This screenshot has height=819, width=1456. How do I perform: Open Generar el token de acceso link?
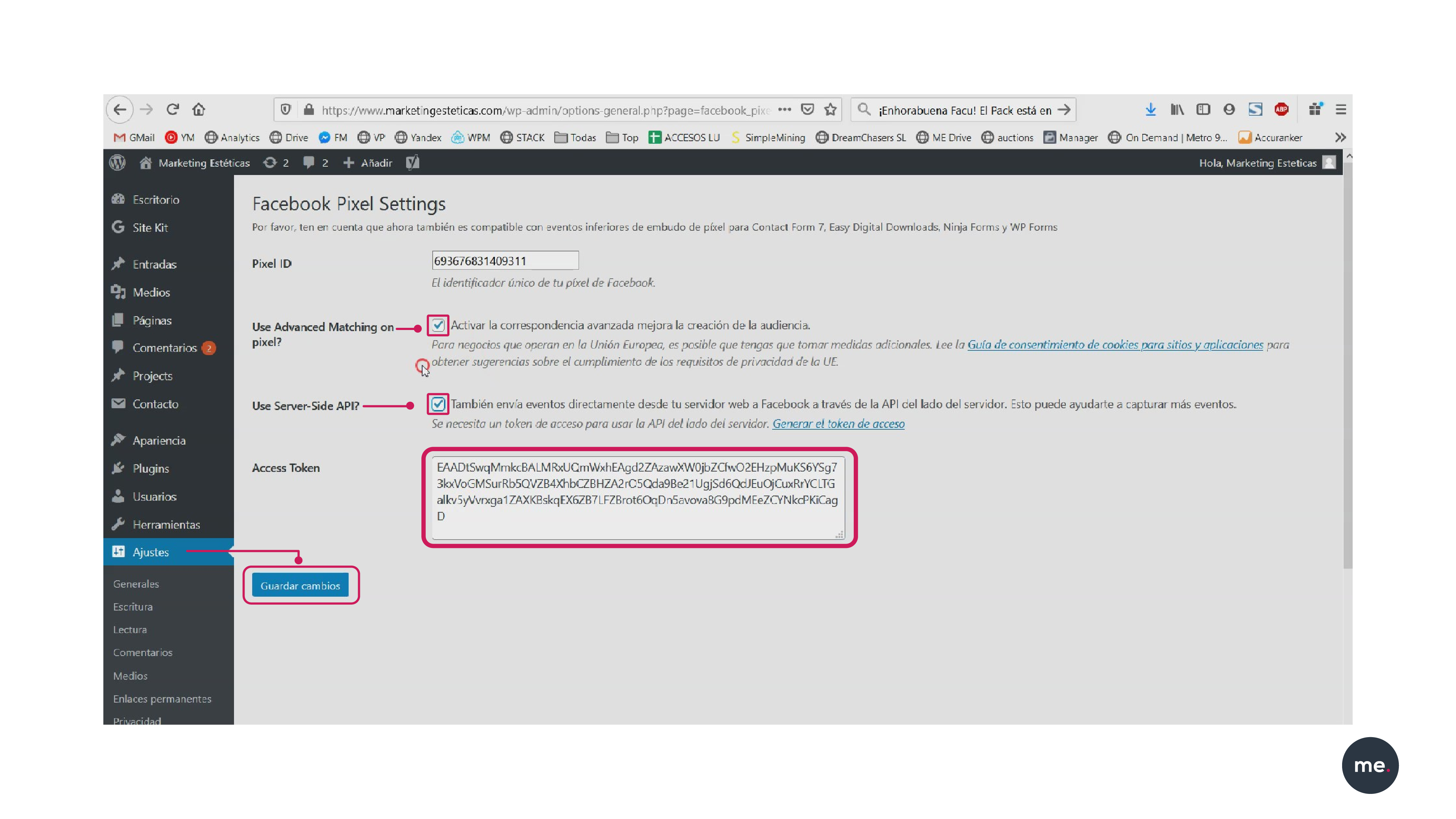click(838, 424)
